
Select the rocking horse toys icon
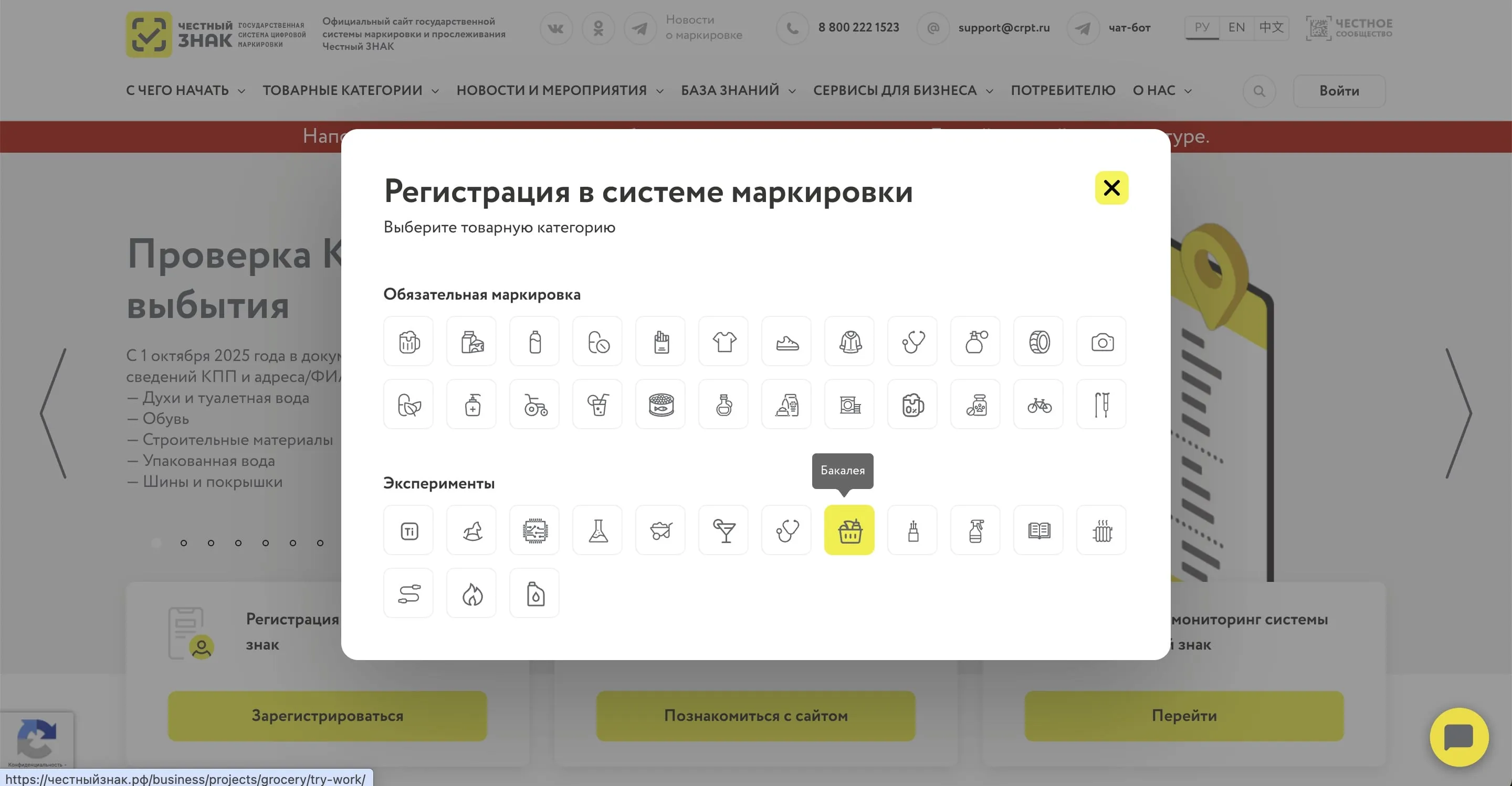click(x=471, y=530)
